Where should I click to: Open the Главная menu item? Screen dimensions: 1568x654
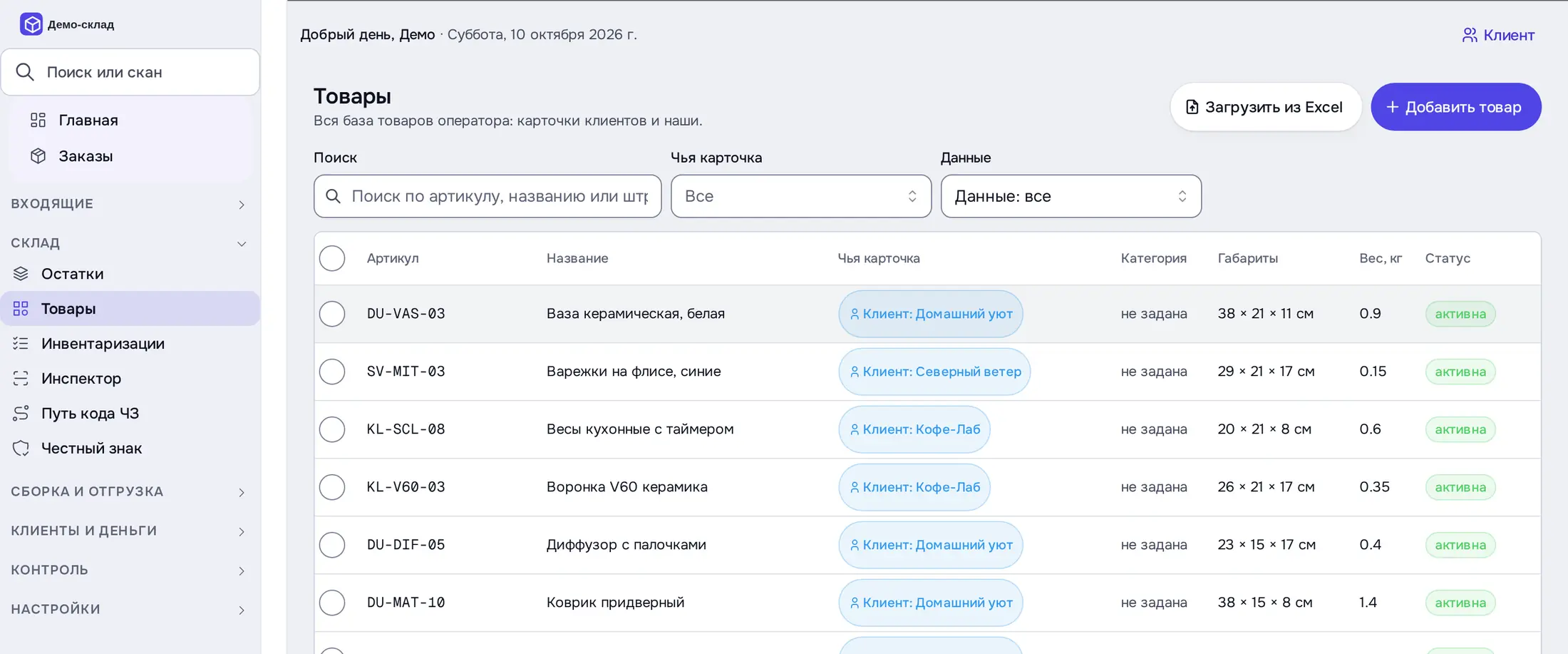point(131,120)
